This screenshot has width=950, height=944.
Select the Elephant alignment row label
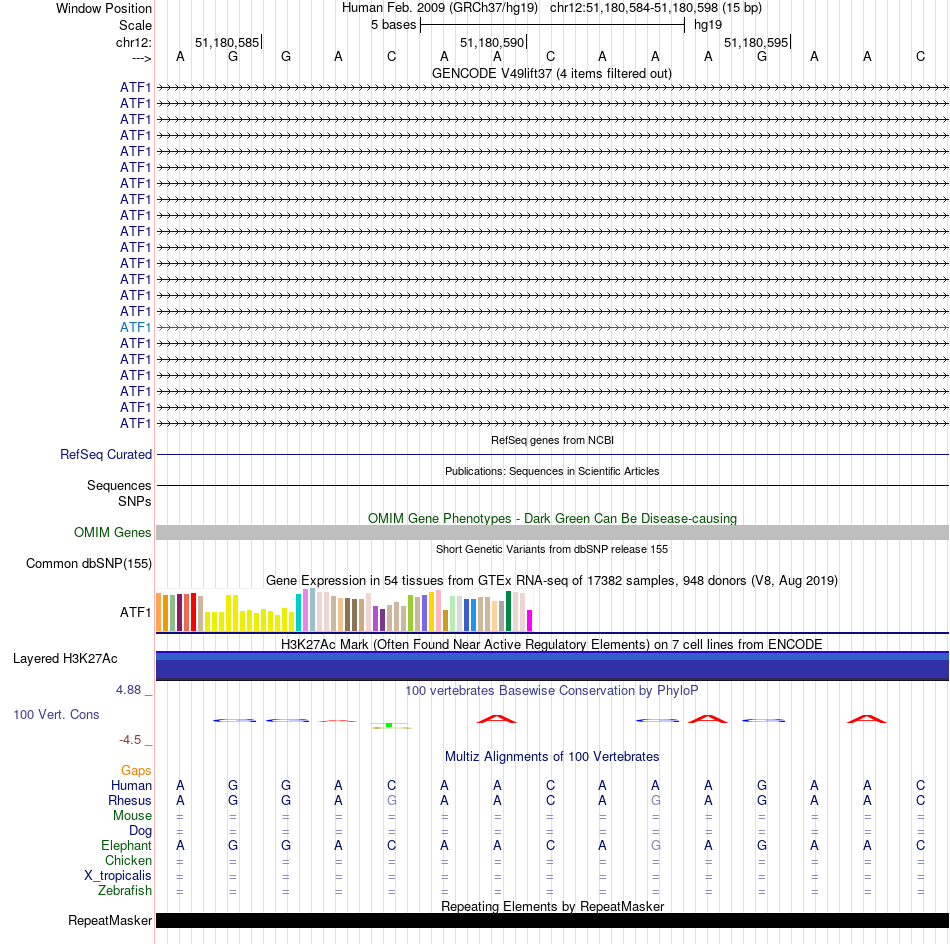(126, 845)
